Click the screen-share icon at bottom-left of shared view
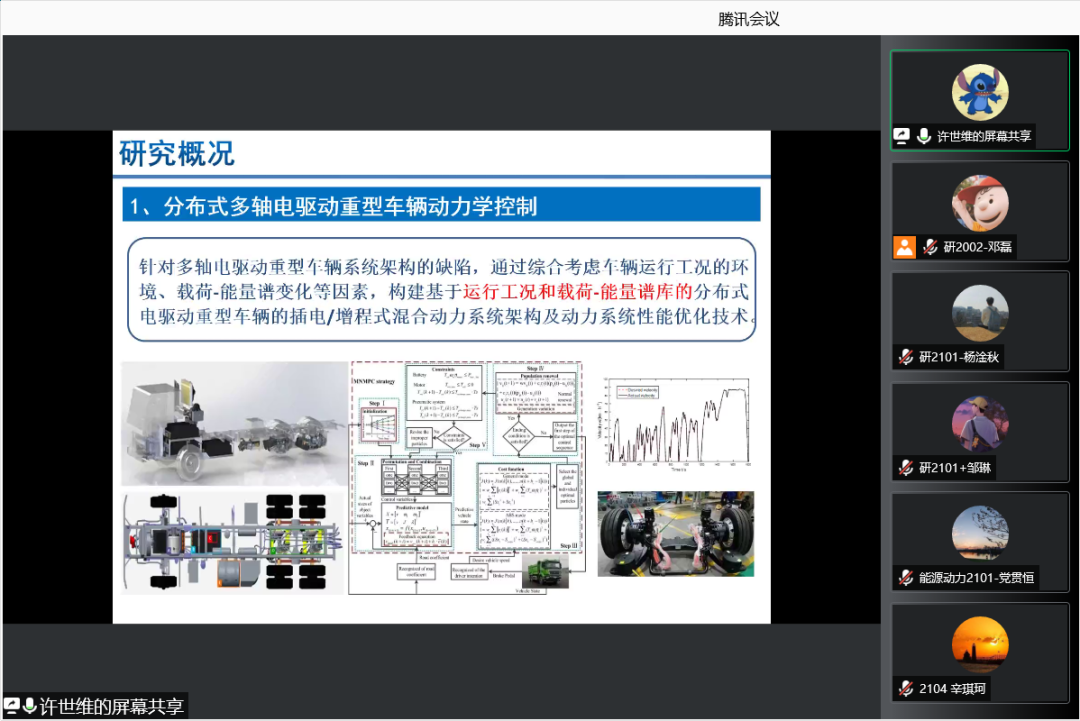1080x721 pixels. 13,706
